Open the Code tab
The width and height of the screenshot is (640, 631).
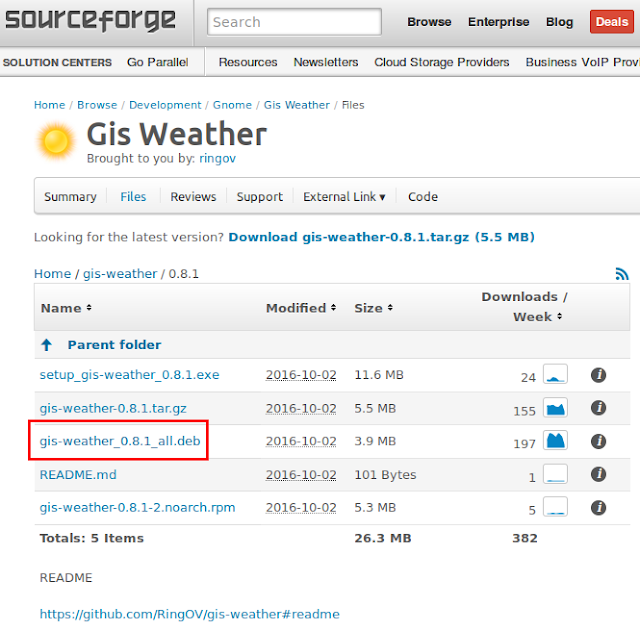[x=423, y=197]
